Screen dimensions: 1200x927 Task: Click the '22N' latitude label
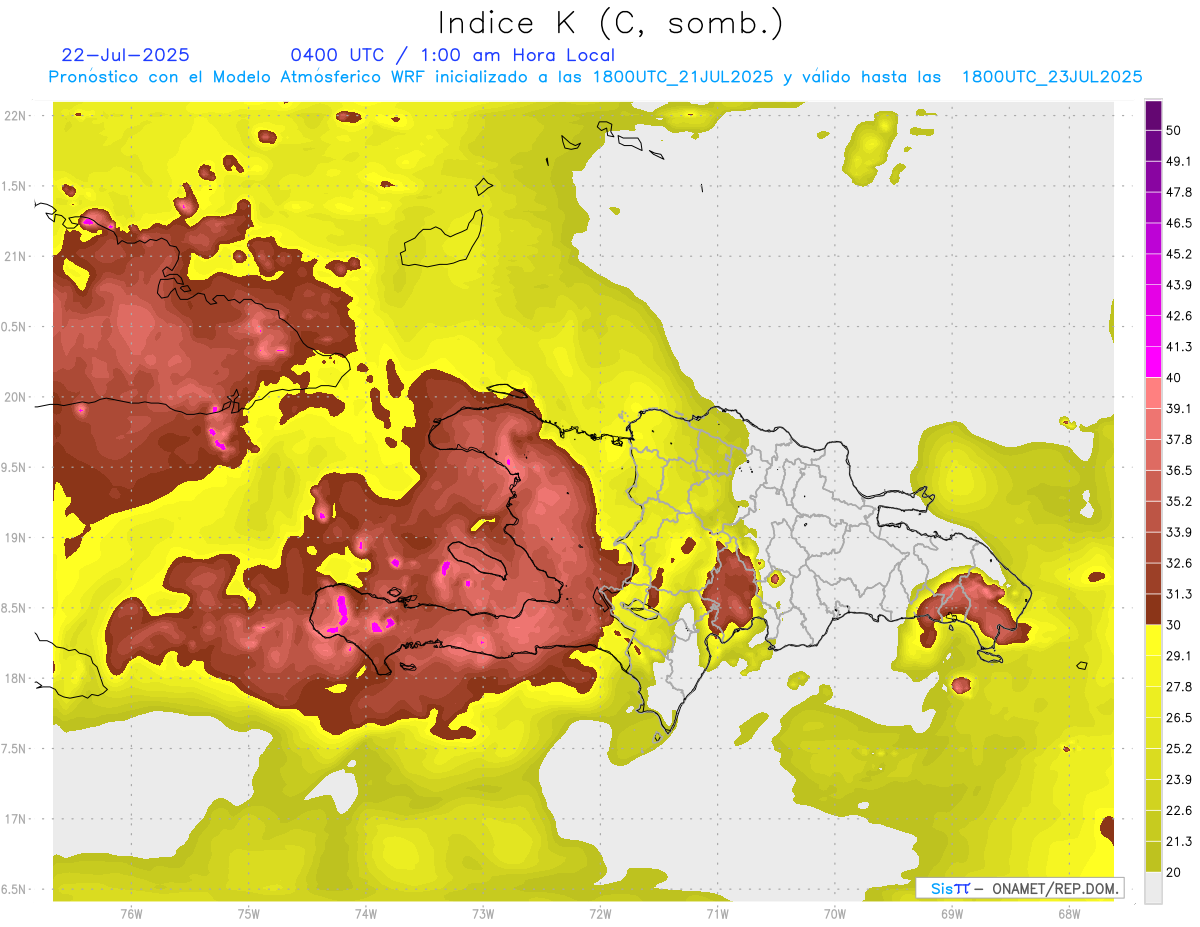point(14,116)
